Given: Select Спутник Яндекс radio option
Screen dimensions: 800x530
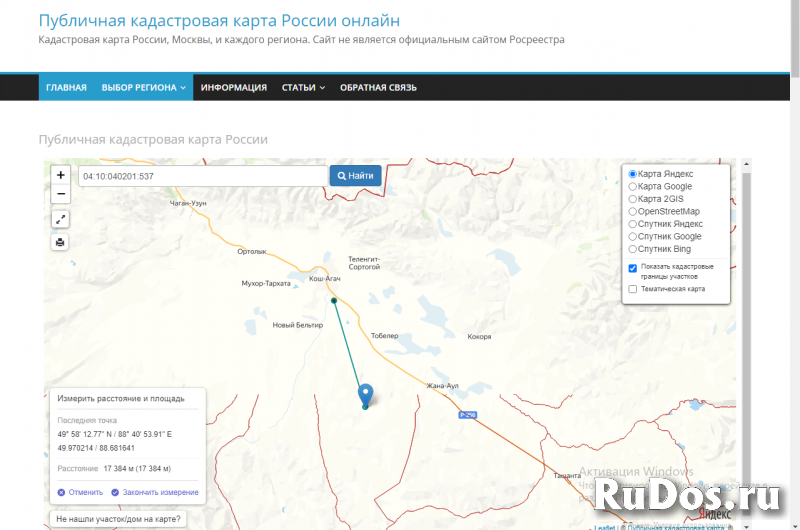Looking at the screenshot, I should tap(633, 224).
